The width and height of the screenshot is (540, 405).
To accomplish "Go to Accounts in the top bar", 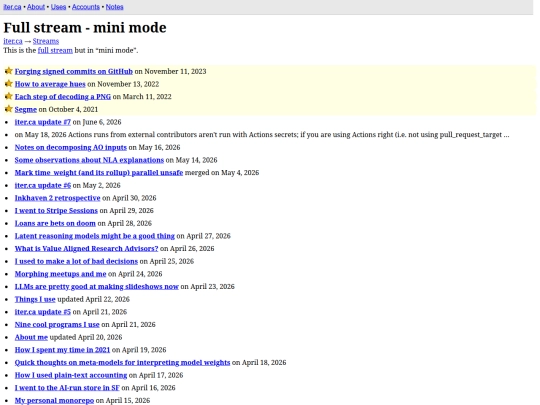I will 86,7.
